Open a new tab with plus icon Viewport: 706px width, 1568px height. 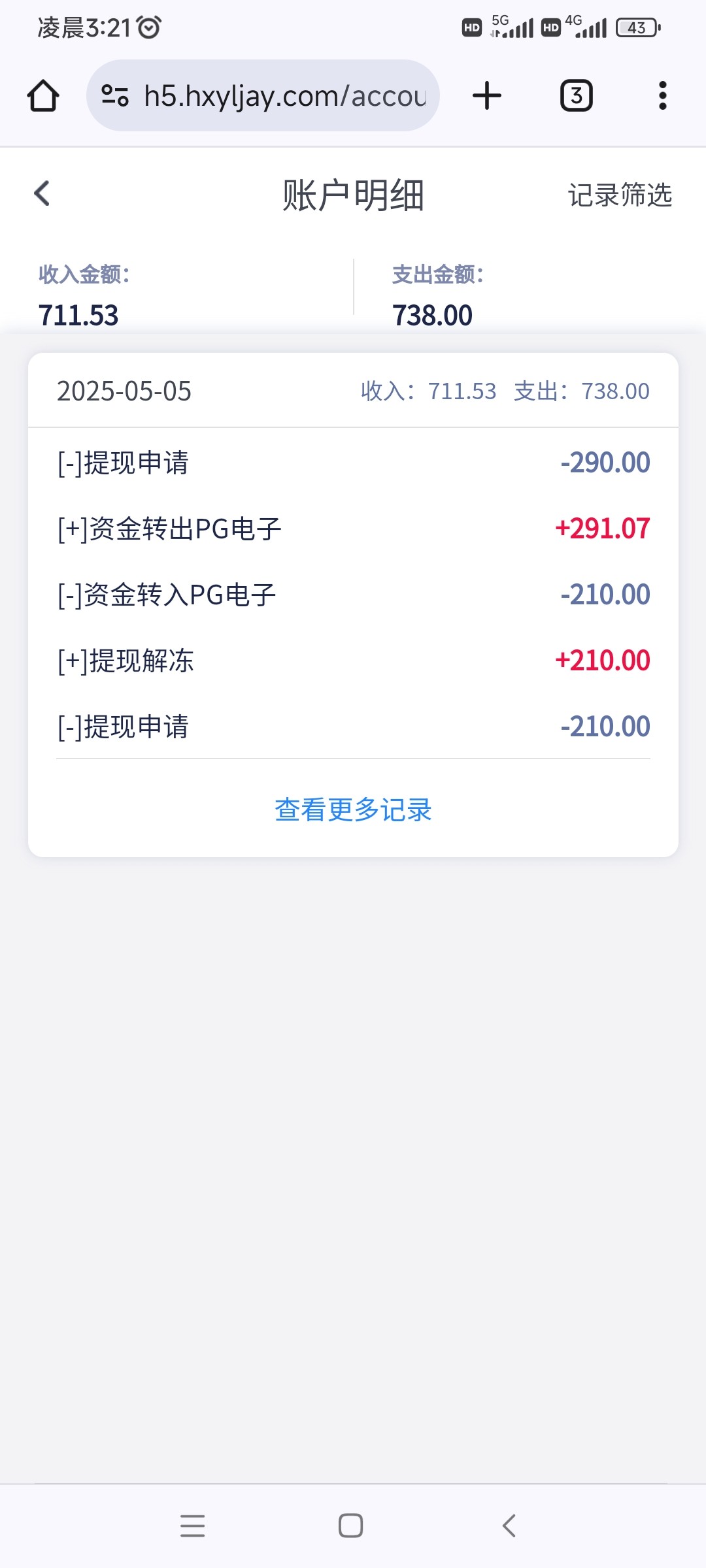pos(487,96)
